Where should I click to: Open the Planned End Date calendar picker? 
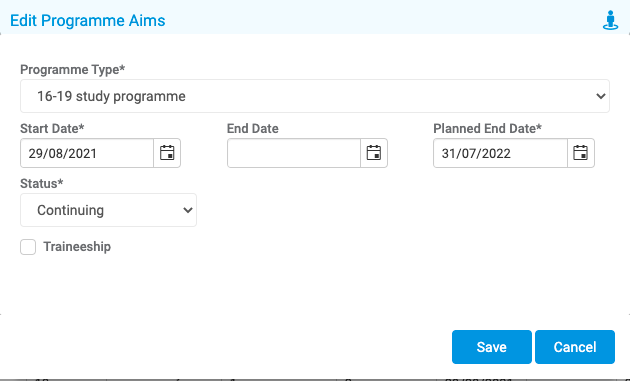581,153
